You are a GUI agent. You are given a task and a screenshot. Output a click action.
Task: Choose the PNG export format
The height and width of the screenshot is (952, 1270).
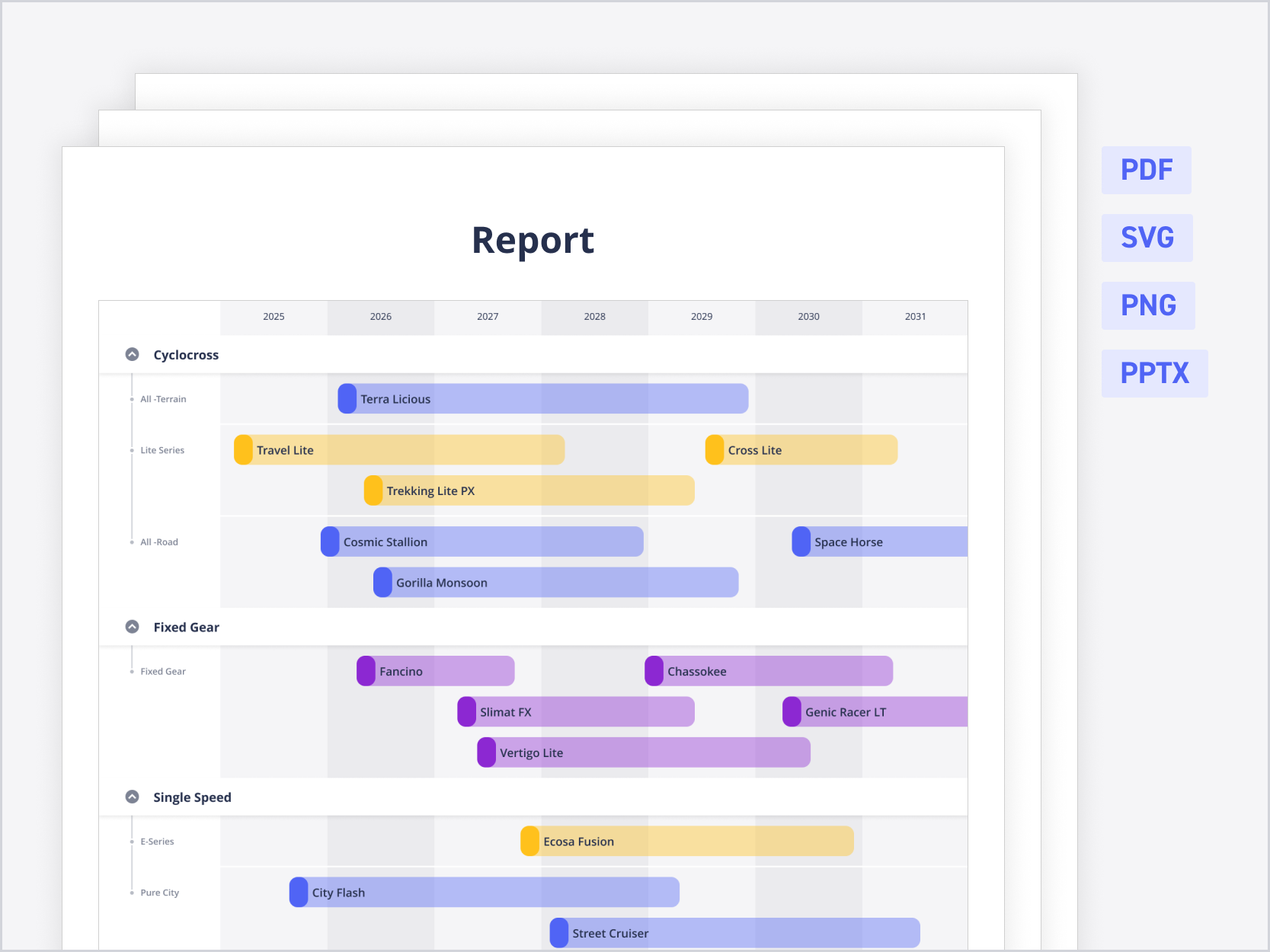coord(1148,305)
